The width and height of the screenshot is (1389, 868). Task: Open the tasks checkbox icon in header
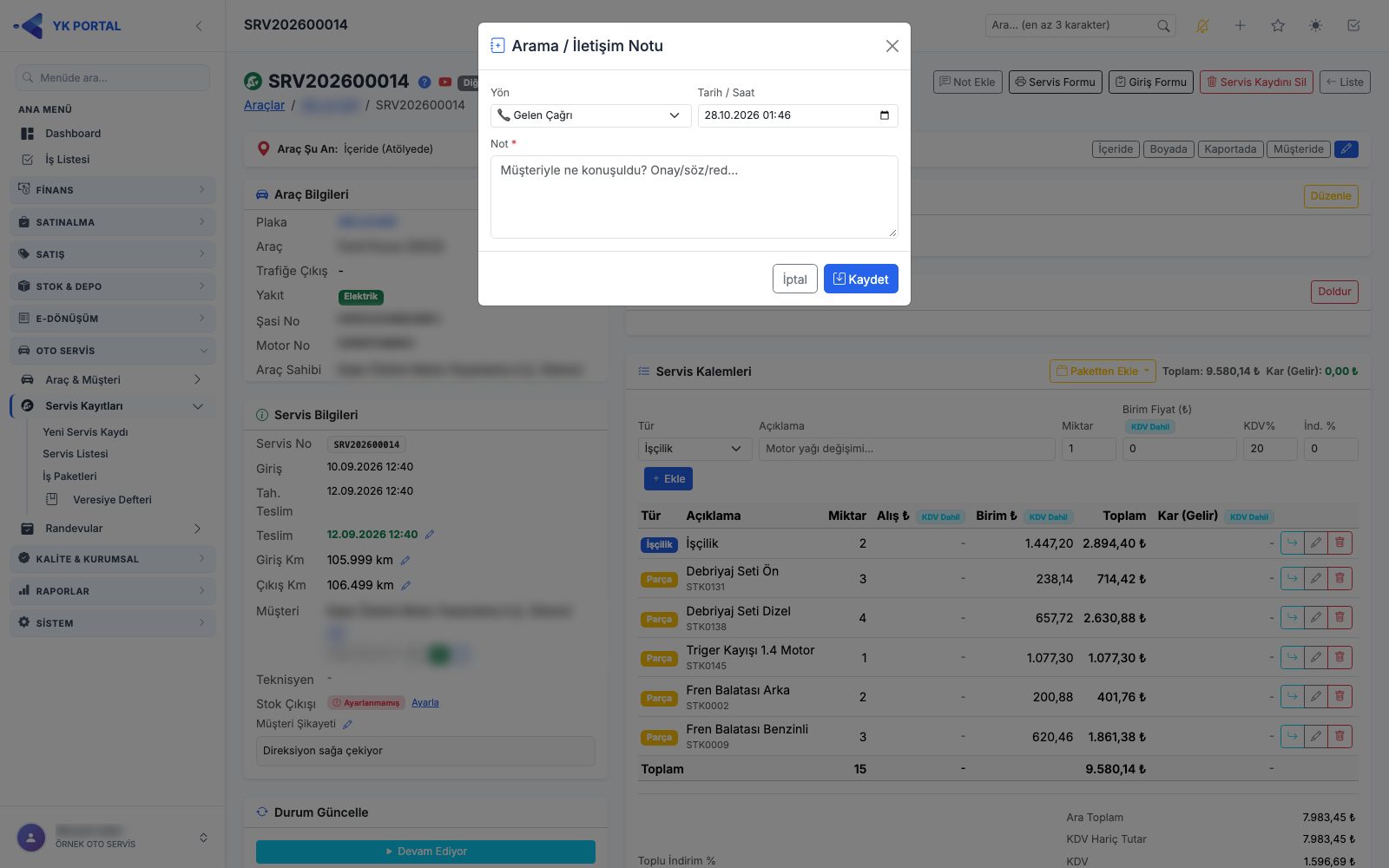click(x=1353, y=26)
